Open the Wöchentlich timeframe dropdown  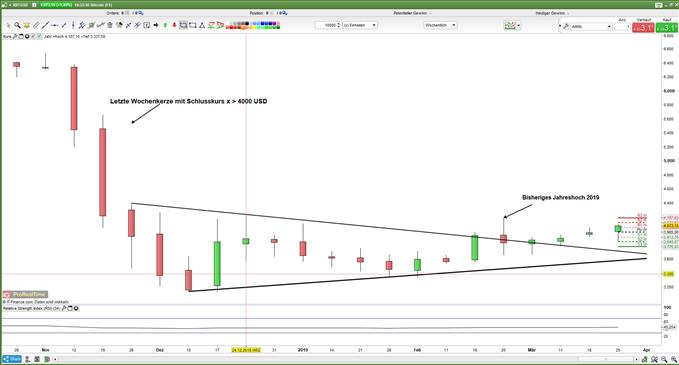coord(440,25)
